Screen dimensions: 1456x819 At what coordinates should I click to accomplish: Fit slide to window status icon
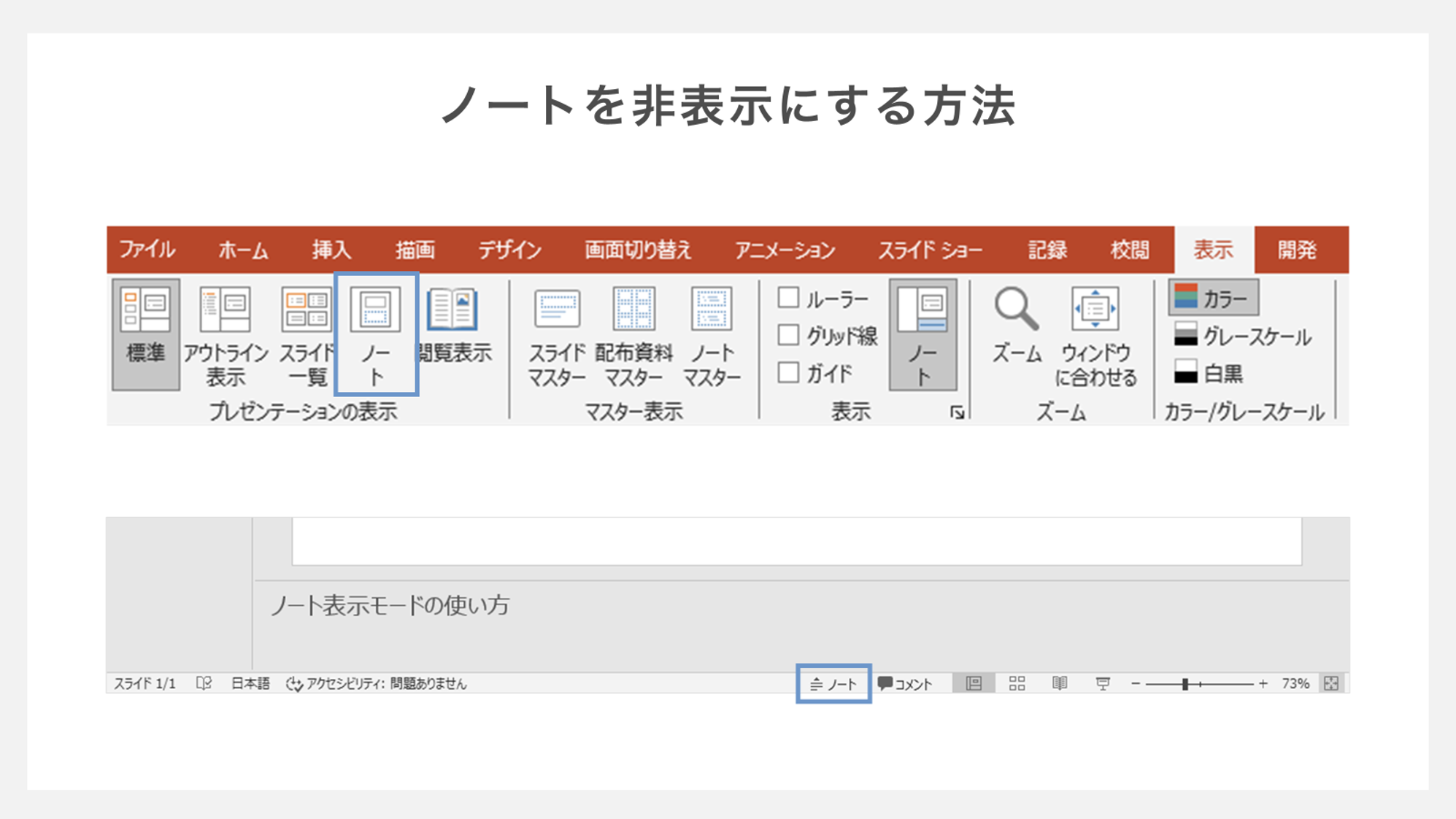pos(1331,683)
